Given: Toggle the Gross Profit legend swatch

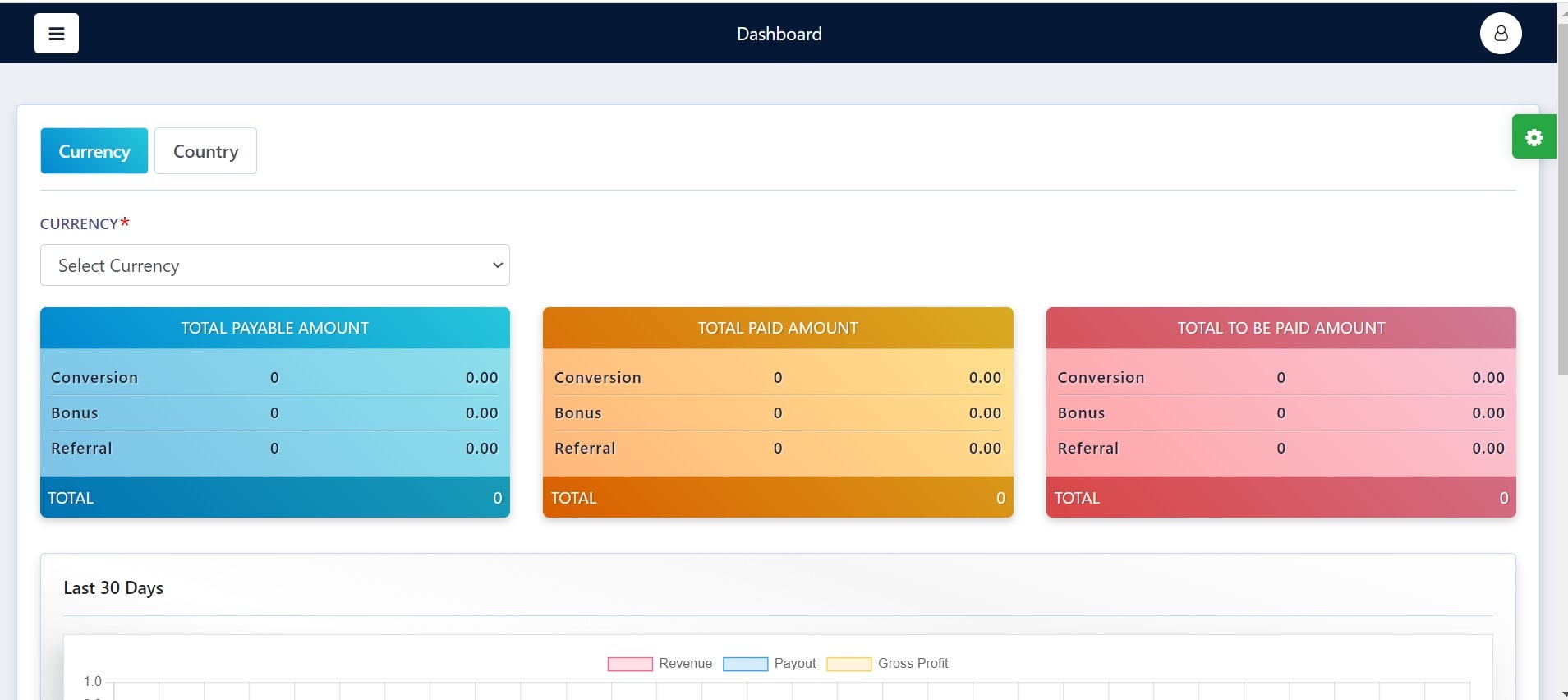Looking at the screenshot, I should click(848, 664).
